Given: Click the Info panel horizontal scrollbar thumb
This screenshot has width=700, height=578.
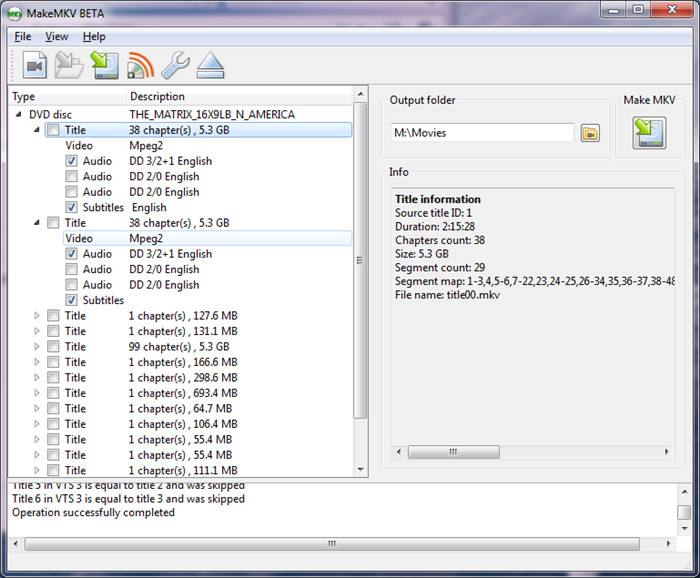Looking at the screenshot, I should pyautogui.click(x=454, y=452).
